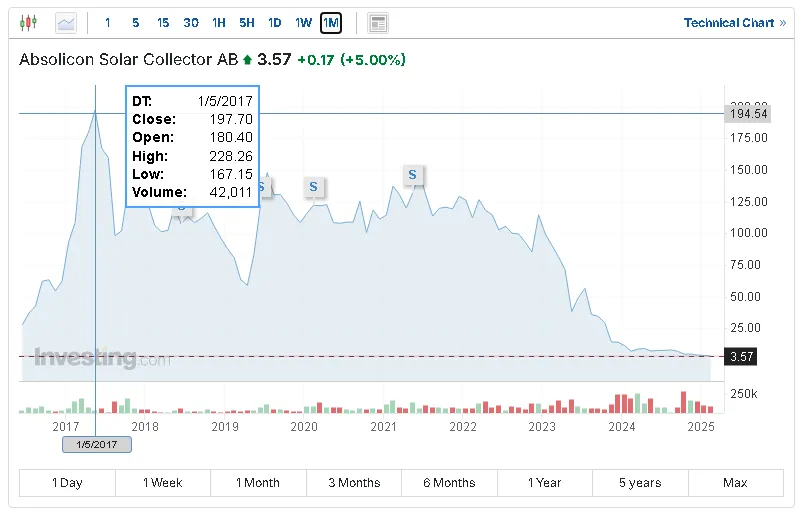Click the 194.54 crosshair price label
Screen dimensions: 804x515
[x=748, y=114]
